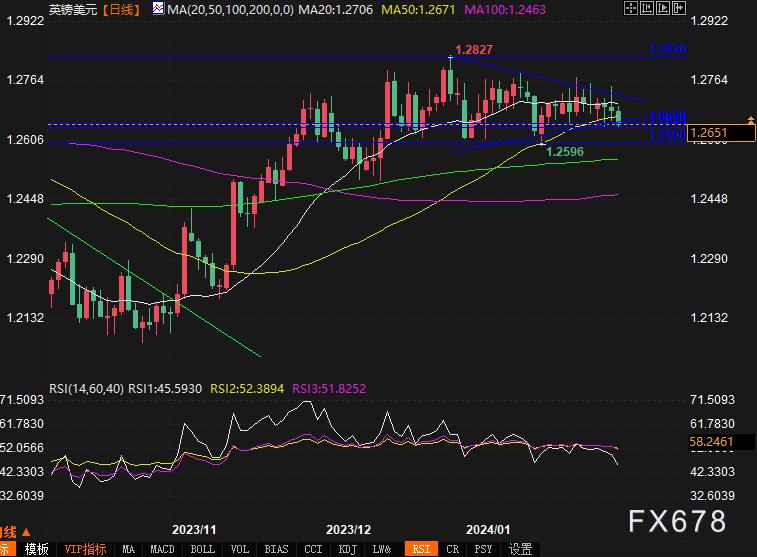Image resolution: width=757 pixels, height=557 pixels.
Task: Open the VIP指标 indicators menu
Action: [85, 549]
